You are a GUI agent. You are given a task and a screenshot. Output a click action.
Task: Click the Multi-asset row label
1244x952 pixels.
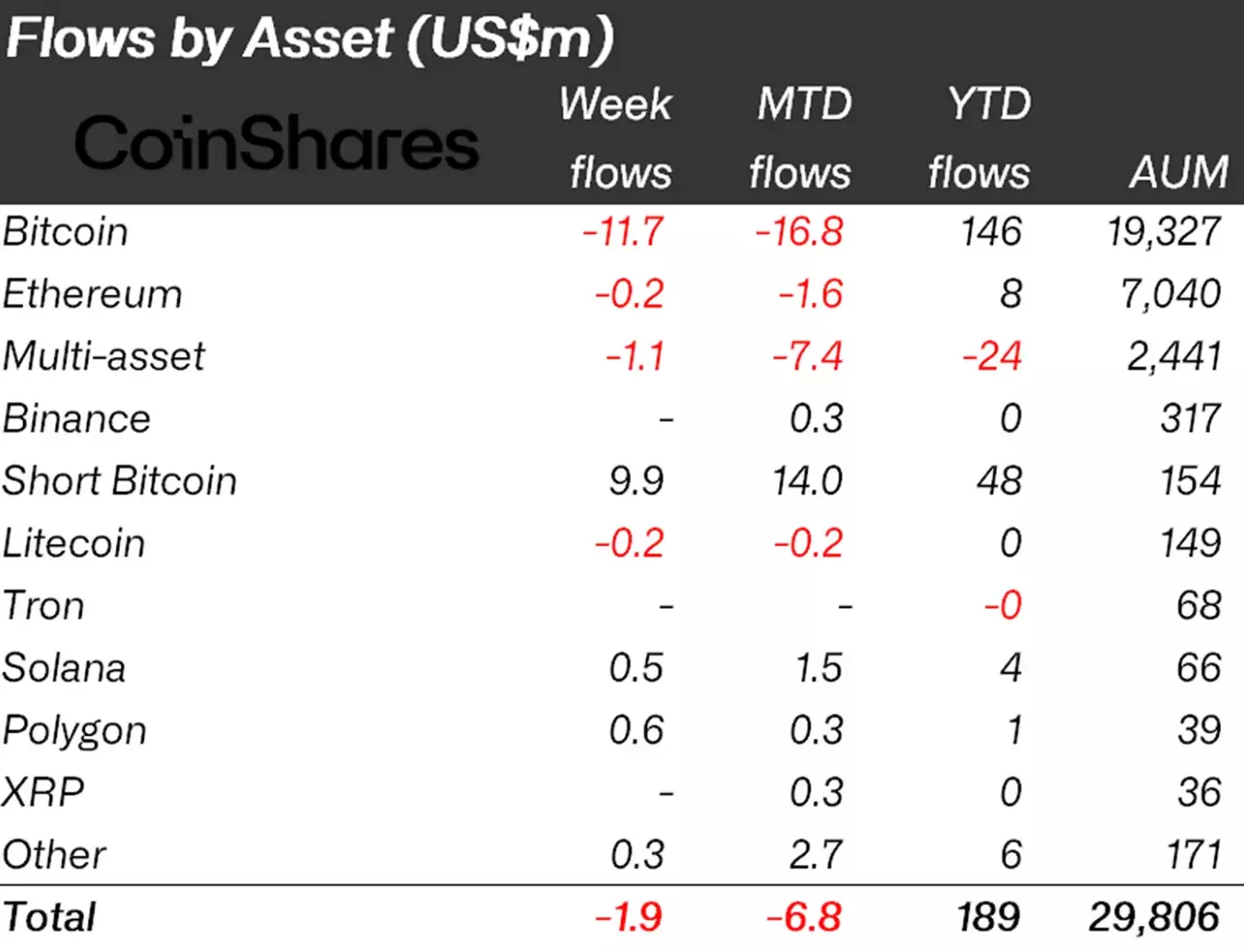103,356
